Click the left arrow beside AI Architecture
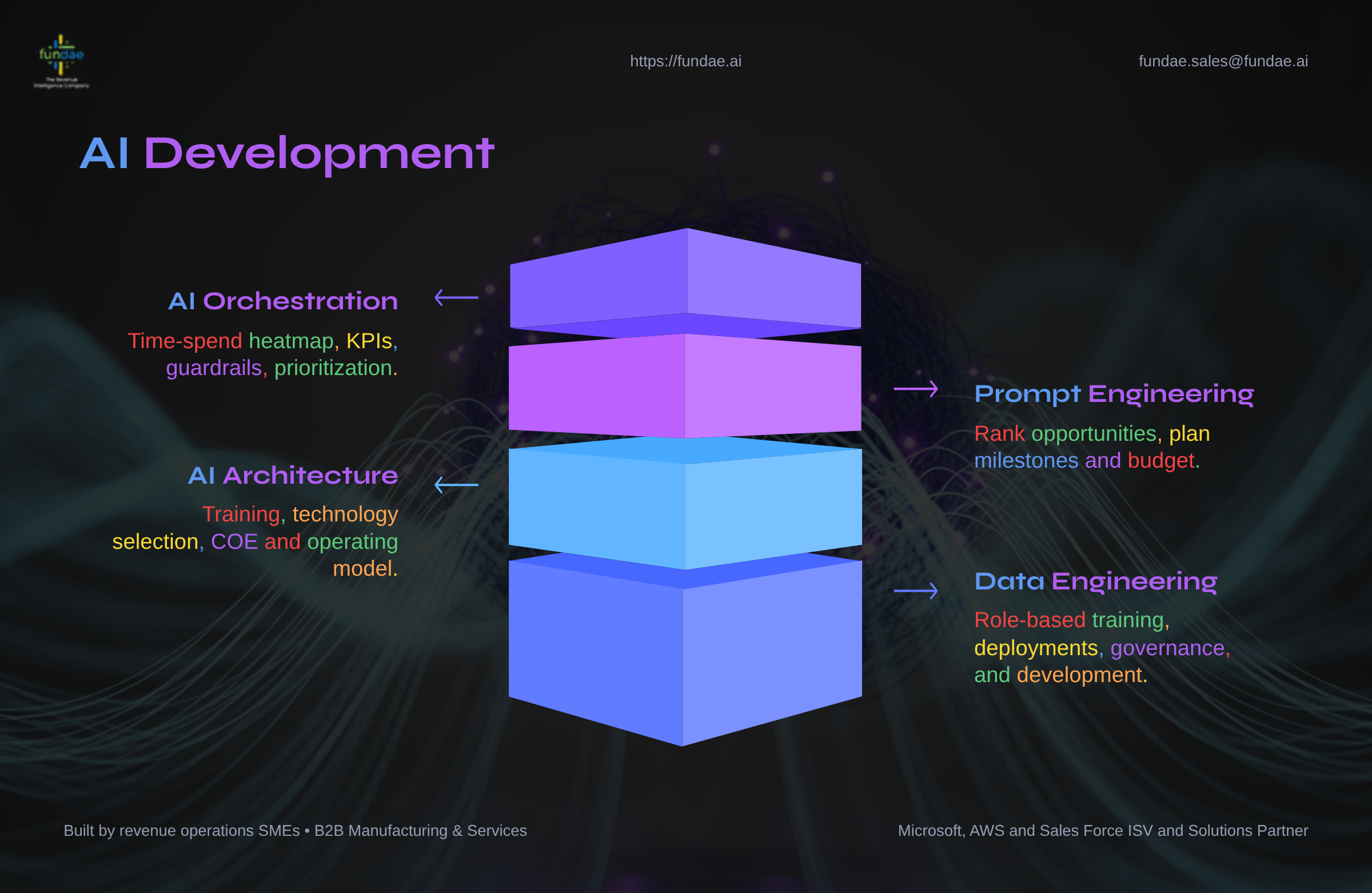The image size is (1372, 893). point(456,485)
